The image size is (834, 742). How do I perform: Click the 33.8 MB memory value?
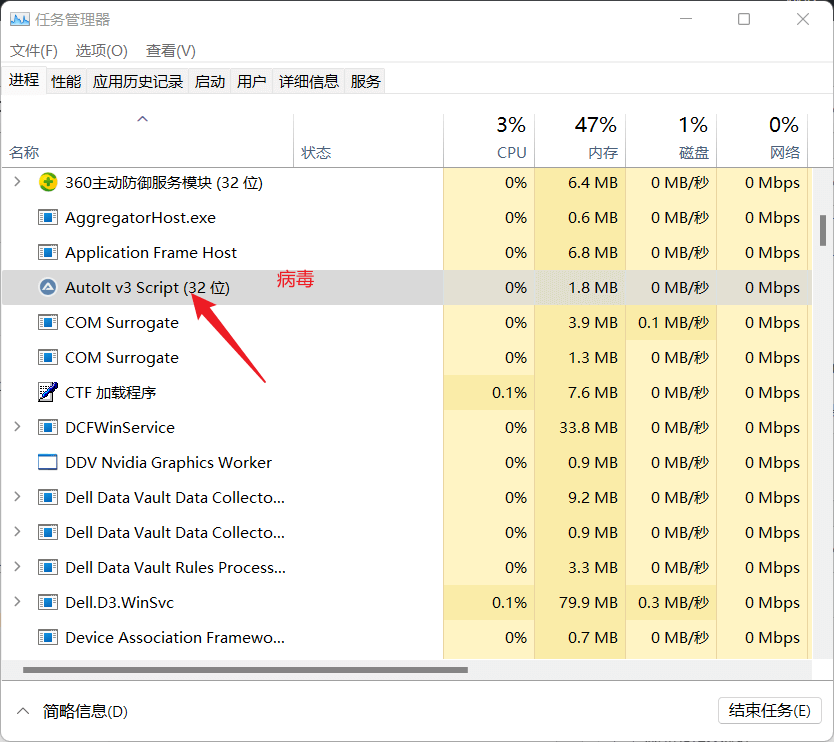588,428
